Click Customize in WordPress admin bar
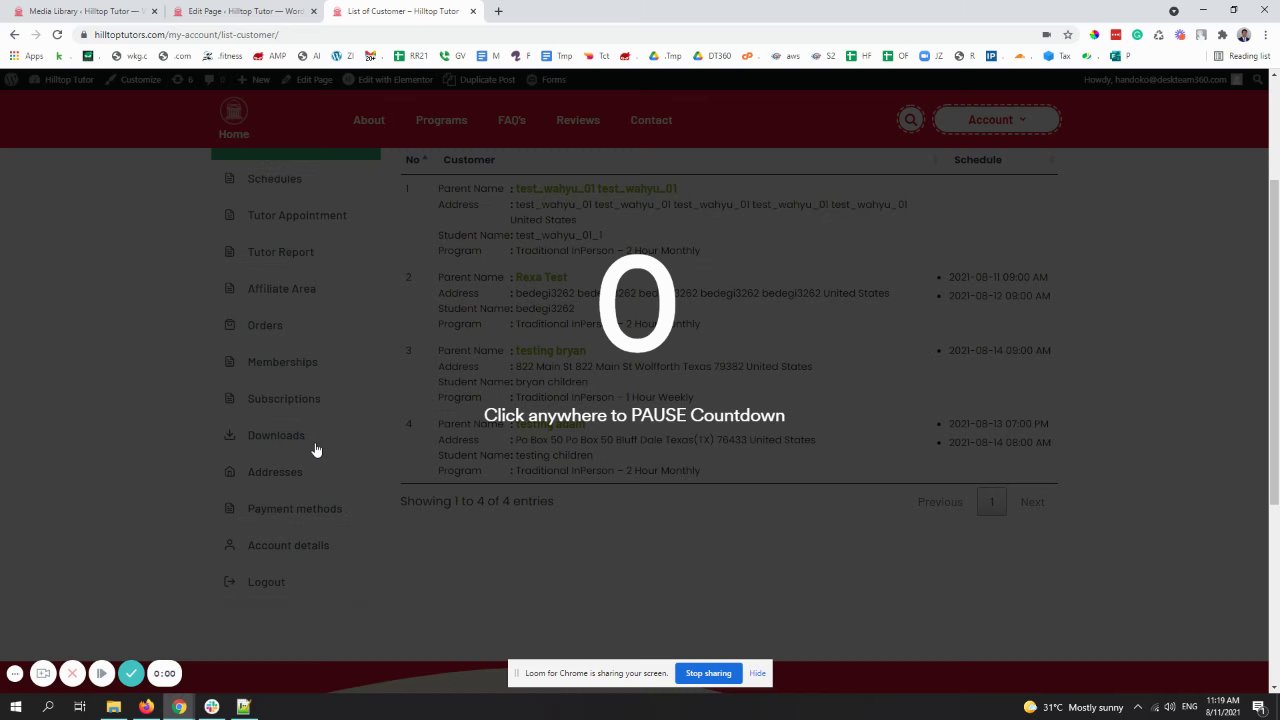This screenshot has height=720, width=1280. click(x=134, y=79)
